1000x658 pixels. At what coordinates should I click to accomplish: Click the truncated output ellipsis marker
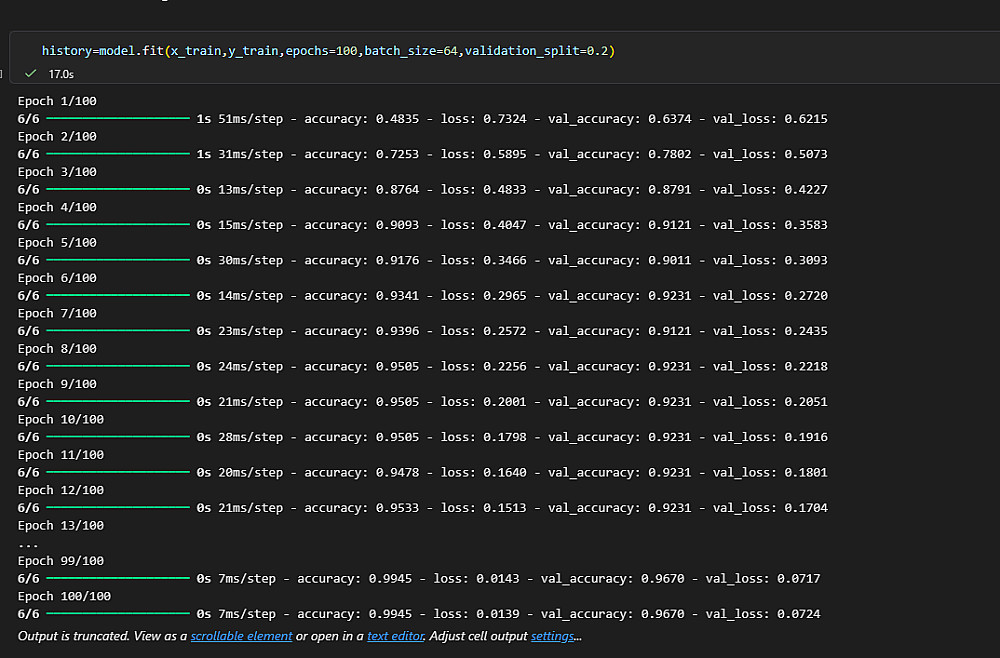[x=28, y=545]
